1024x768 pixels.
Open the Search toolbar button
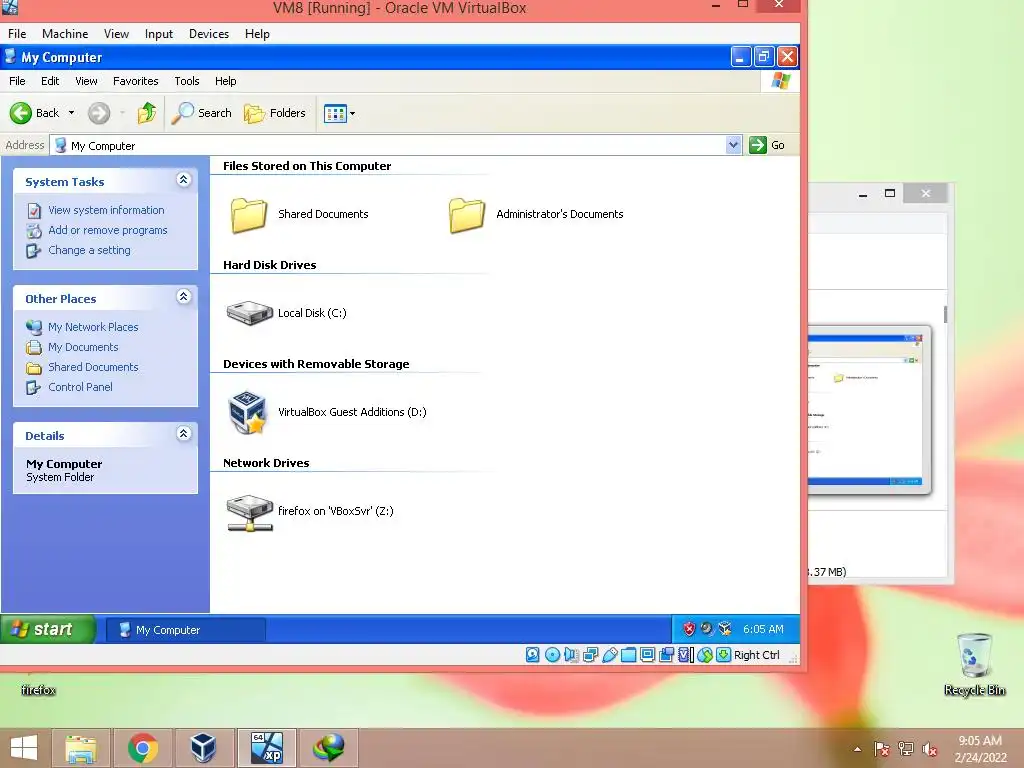[201, 113]
